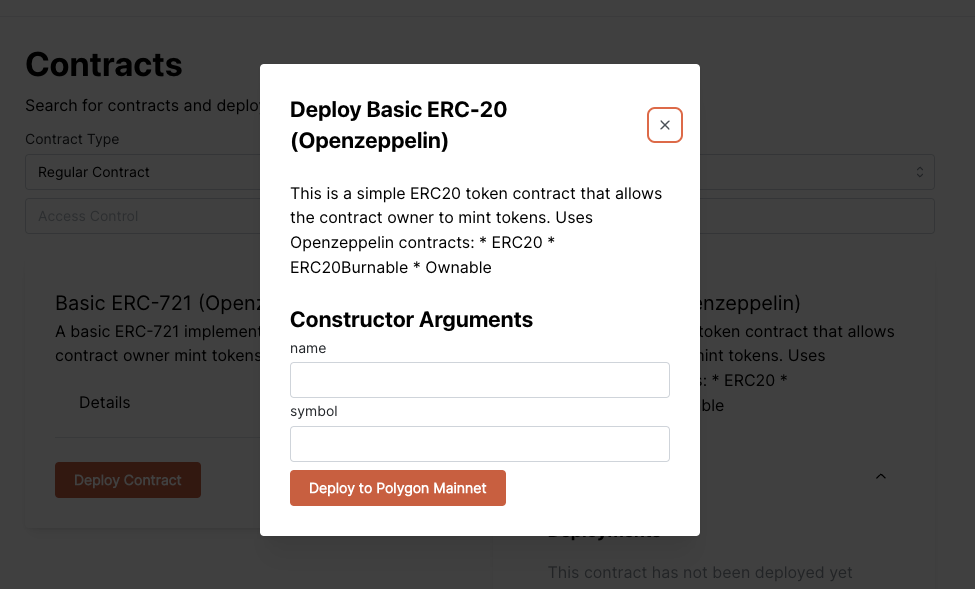Click the 'Search for contracts' subtitle text

coord(142,106)
